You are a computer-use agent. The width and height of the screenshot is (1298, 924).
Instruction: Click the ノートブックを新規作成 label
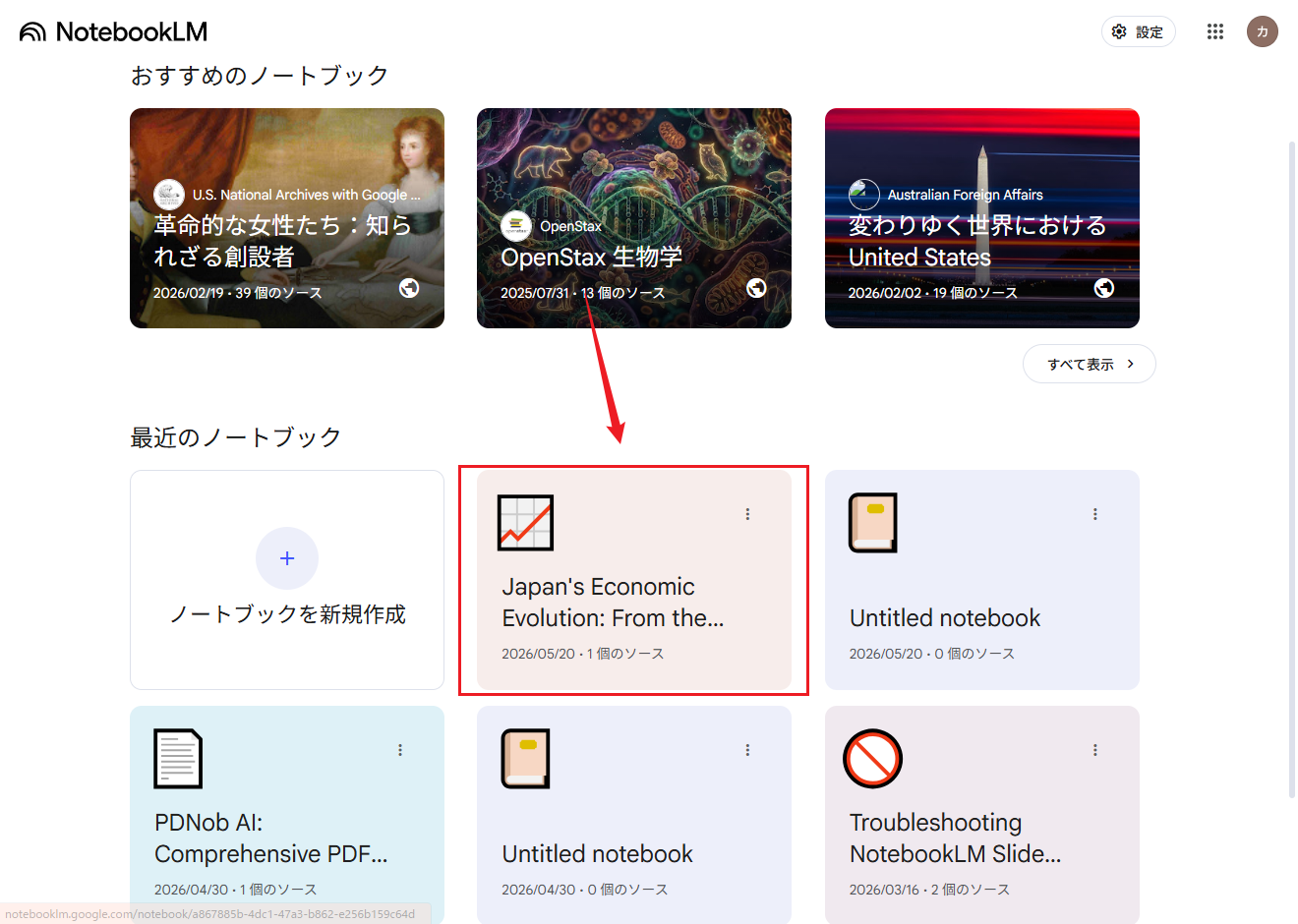pyautogui.click(x=287, y=614)
